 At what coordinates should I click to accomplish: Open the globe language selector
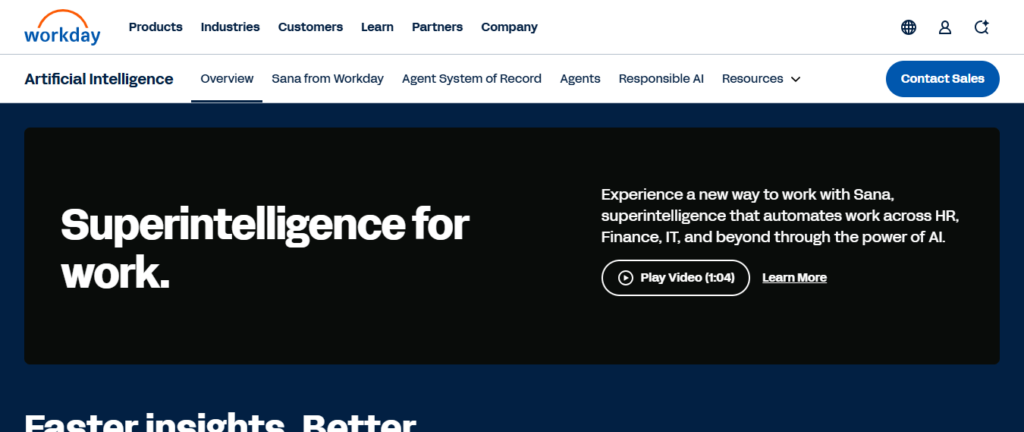908,27
